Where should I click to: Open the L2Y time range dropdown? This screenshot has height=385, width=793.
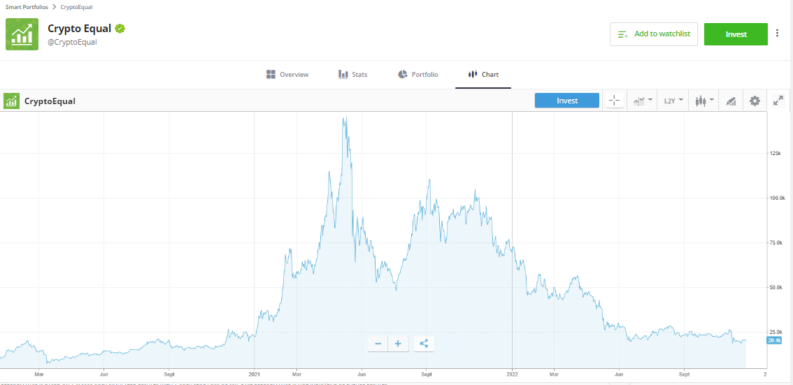674,101
